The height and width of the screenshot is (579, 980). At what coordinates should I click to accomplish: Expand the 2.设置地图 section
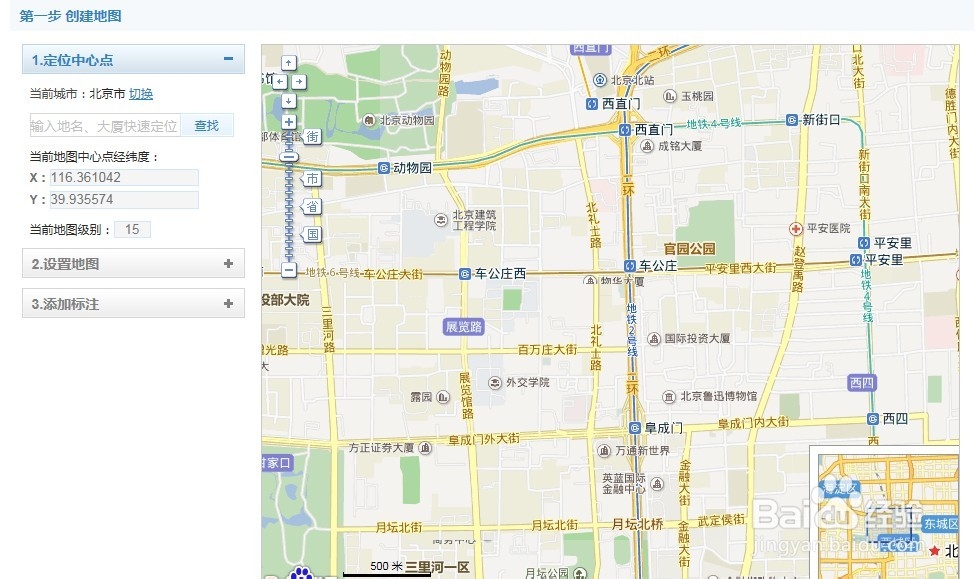click(x=133, y=263)
